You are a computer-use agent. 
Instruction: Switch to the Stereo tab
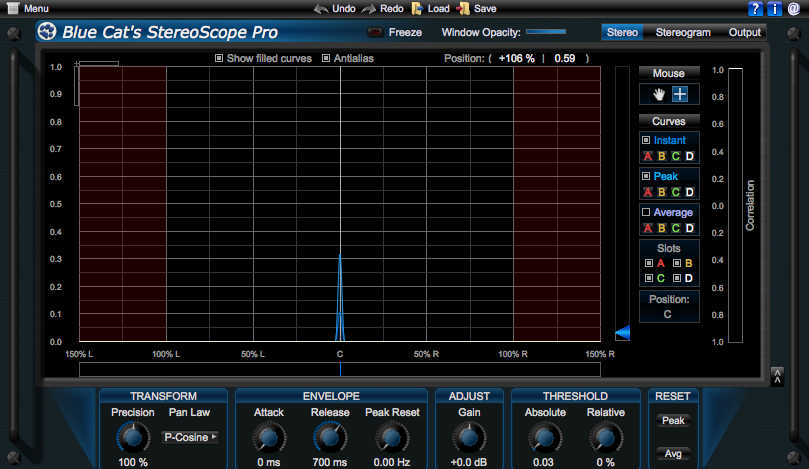click(x=622, y=33)
